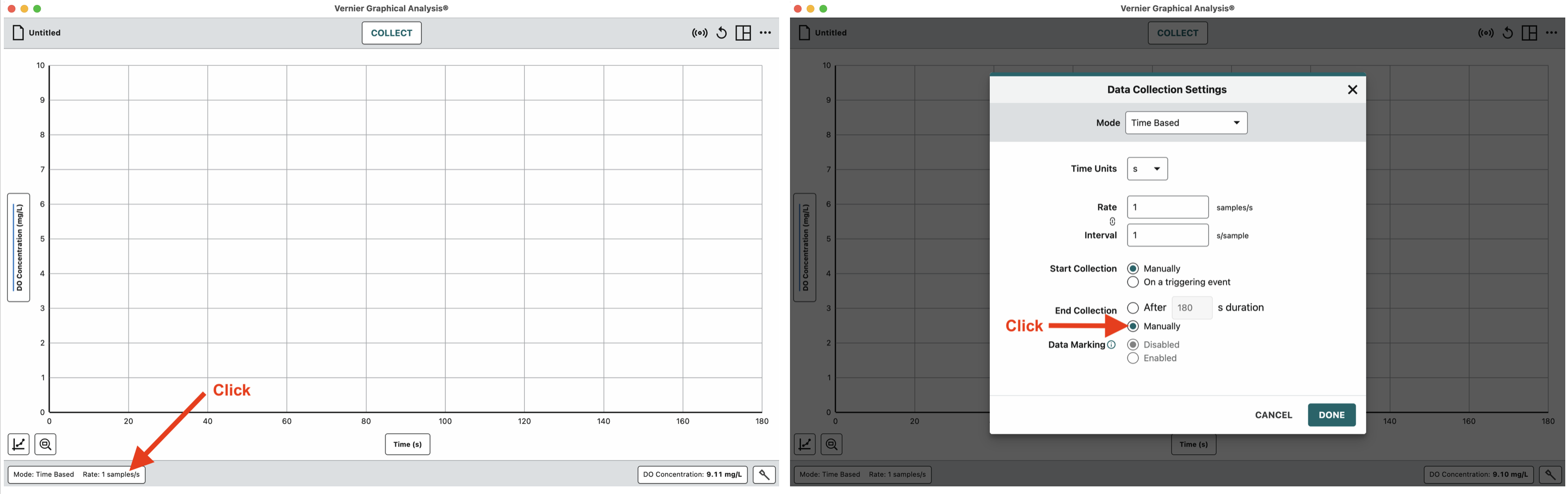Click view layout icon in right window
The image size is (1568, 494).
point(1529,33)
